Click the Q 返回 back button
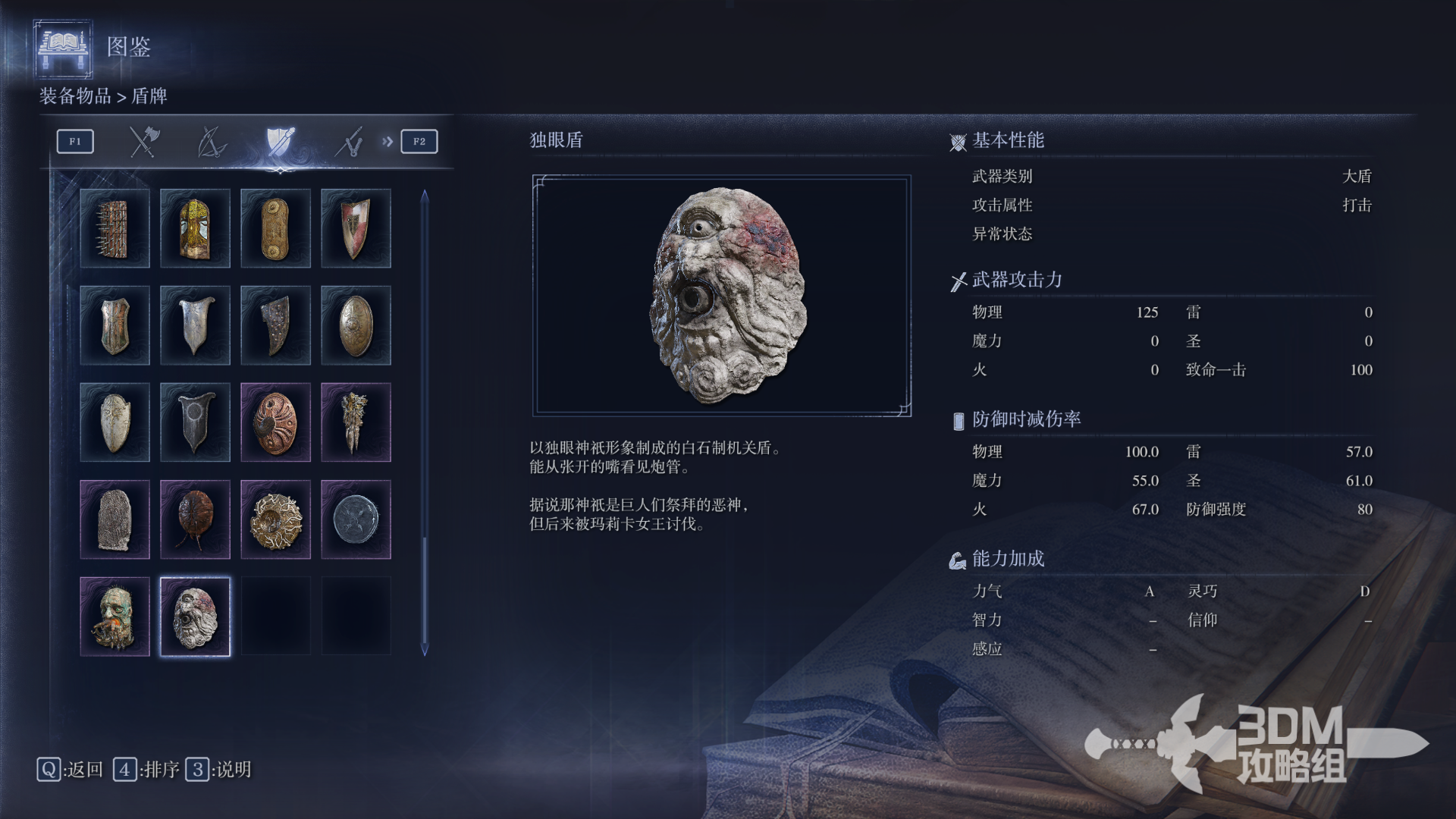 [x=70, y=770]
